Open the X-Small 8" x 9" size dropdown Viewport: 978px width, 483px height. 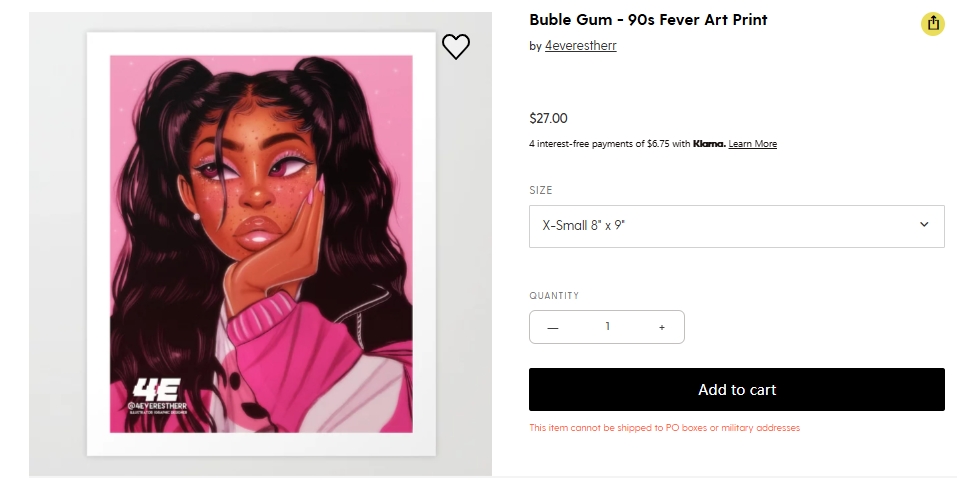[x=737, y=226]
